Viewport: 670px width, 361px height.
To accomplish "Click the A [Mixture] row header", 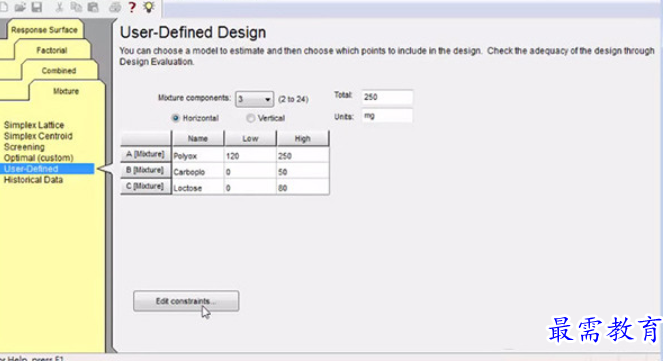I will coord(146,154).
